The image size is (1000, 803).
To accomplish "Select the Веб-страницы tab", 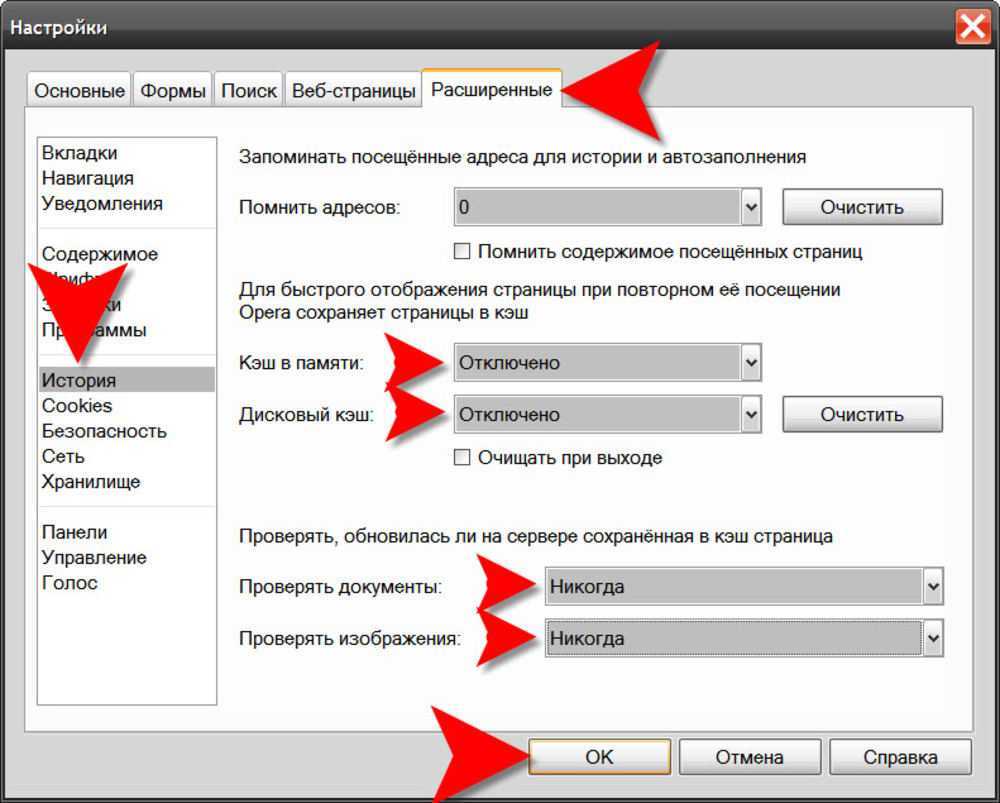I will point(353,91).
